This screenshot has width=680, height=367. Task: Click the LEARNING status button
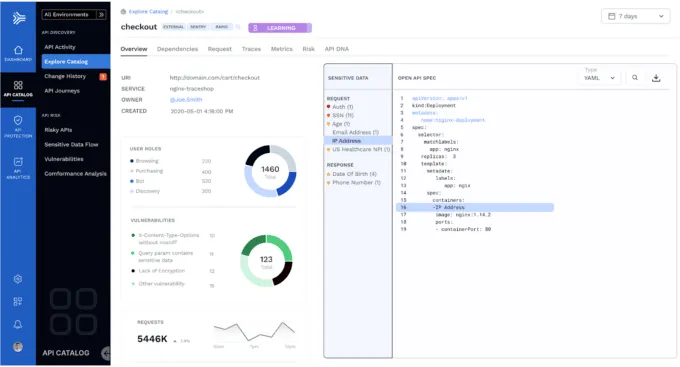point(280,28)
